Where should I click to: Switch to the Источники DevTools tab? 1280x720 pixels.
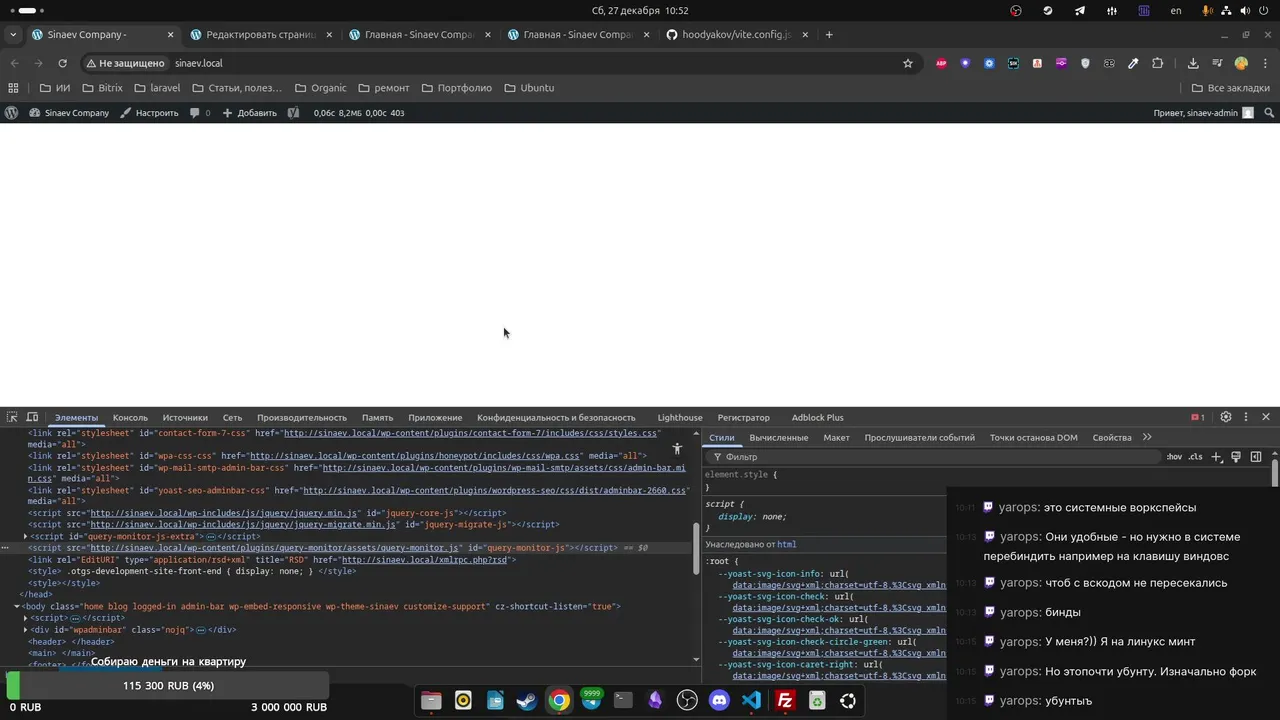185,417
